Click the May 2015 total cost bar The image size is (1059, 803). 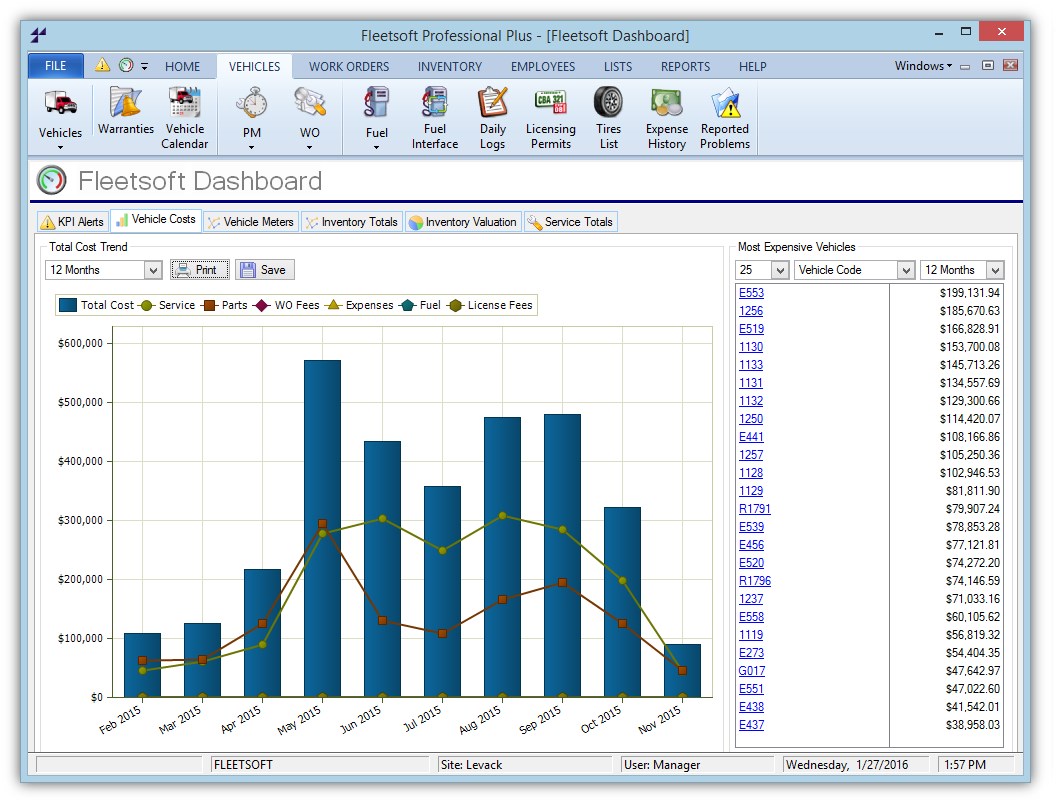point(322,440)
